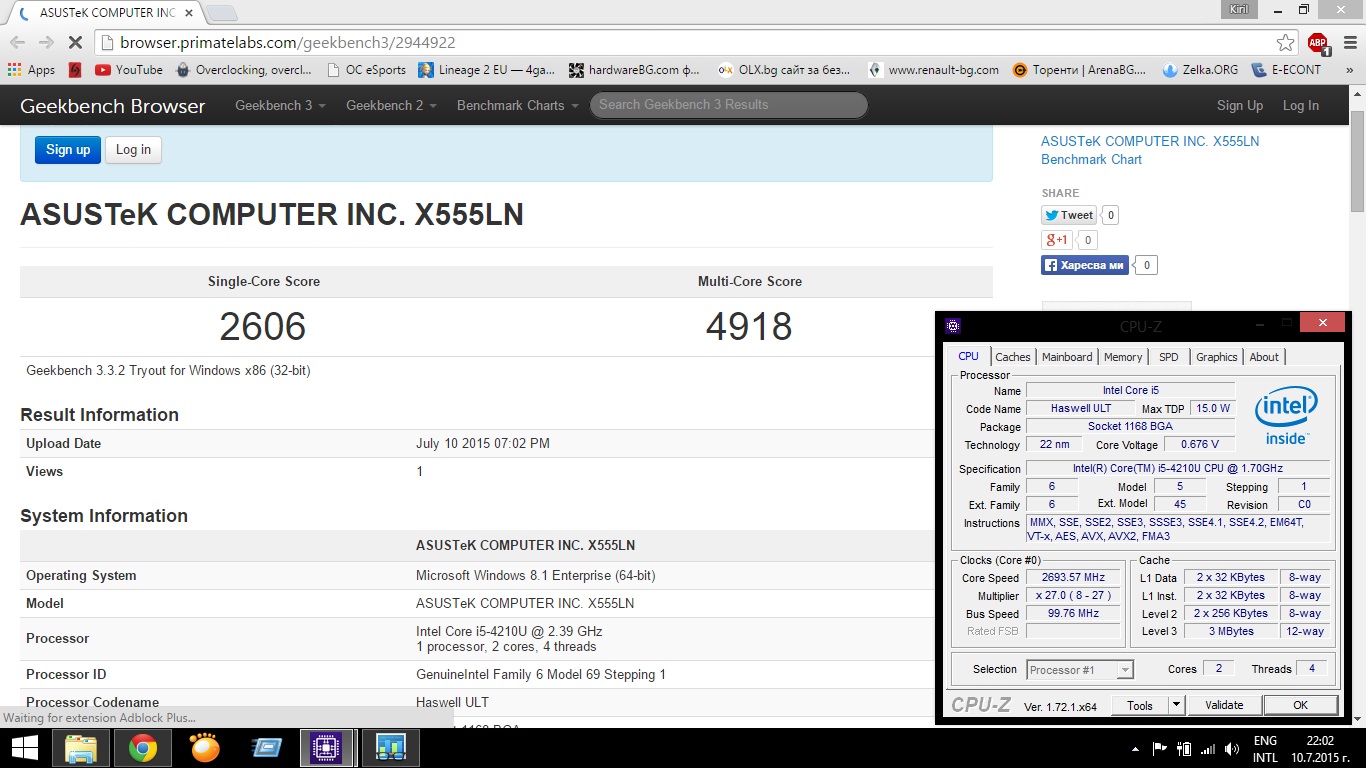Open the Adblock Plus extension icon

[x=1318, y=43]
